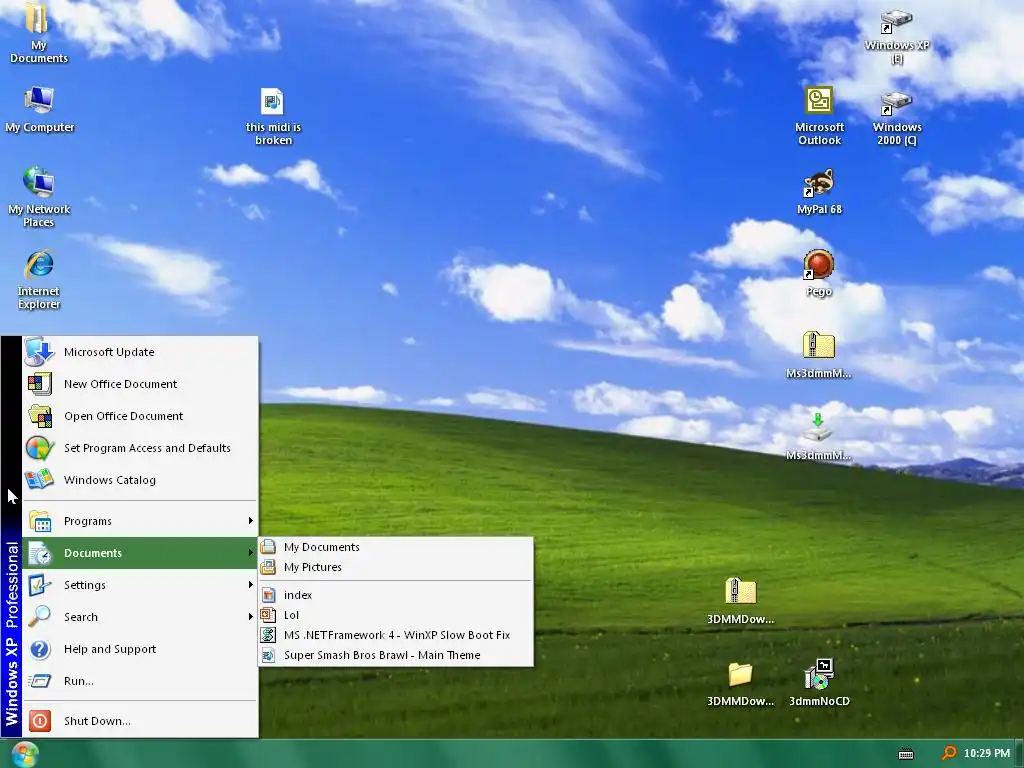1024x768 pixels.
Task: Click the orange magnifier tray icon
Action: point(948,754)
